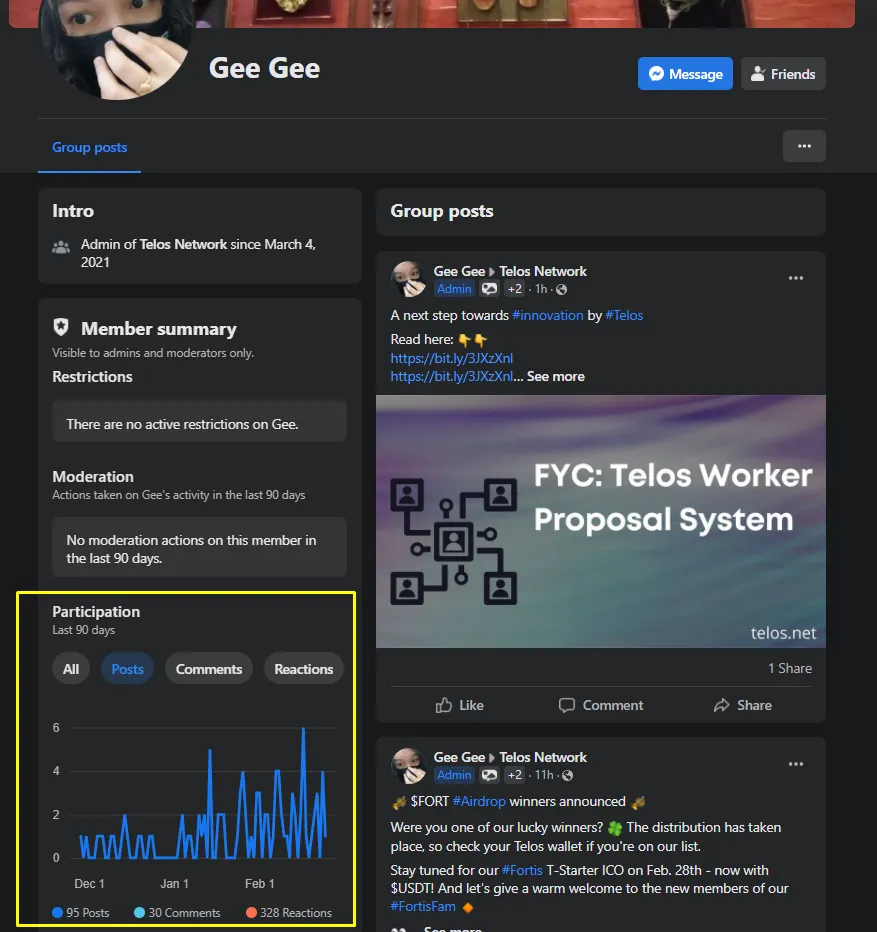The height and width of the screenshot is (932, 877).
Task: Click the Admin badge on the 11h post
Action: coord(454,775)
